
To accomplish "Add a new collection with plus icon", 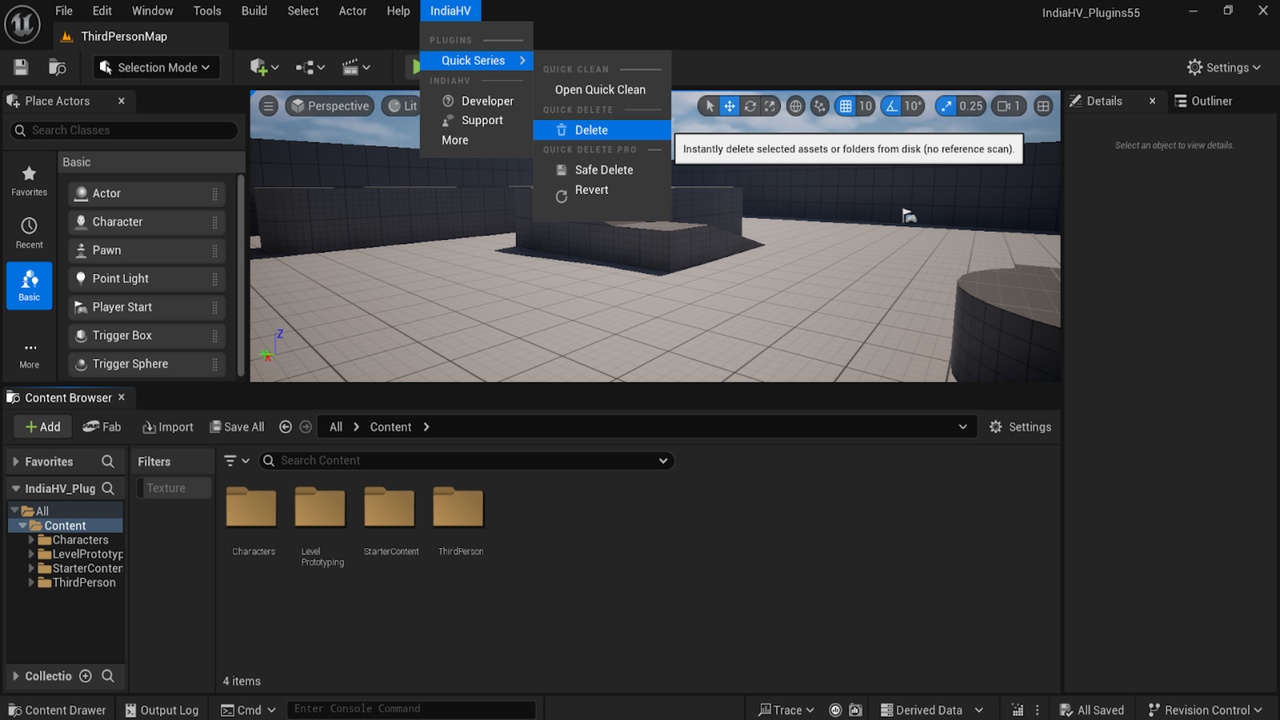I will click(x=85, y=676).
